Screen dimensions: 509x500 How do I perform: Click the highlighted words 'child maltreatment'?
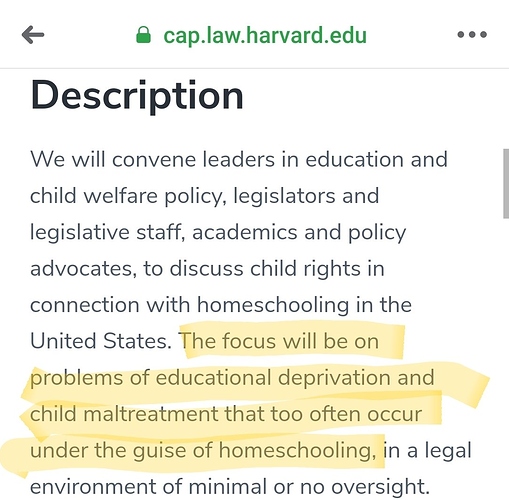[124, 414]
